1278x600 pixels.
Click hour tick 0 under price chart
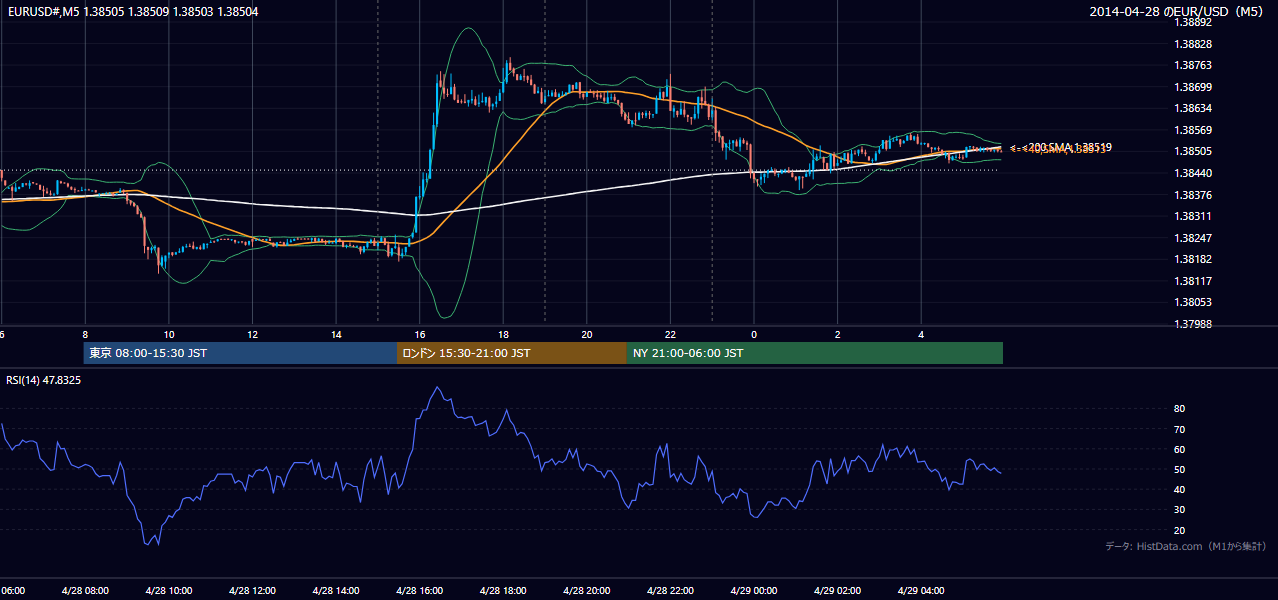754,335
